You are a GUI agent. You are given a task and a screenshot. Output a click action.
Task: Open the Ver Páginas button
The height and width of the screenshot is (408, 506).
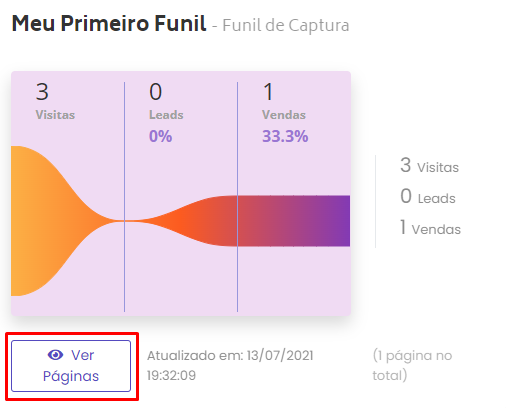click(71, 366)
